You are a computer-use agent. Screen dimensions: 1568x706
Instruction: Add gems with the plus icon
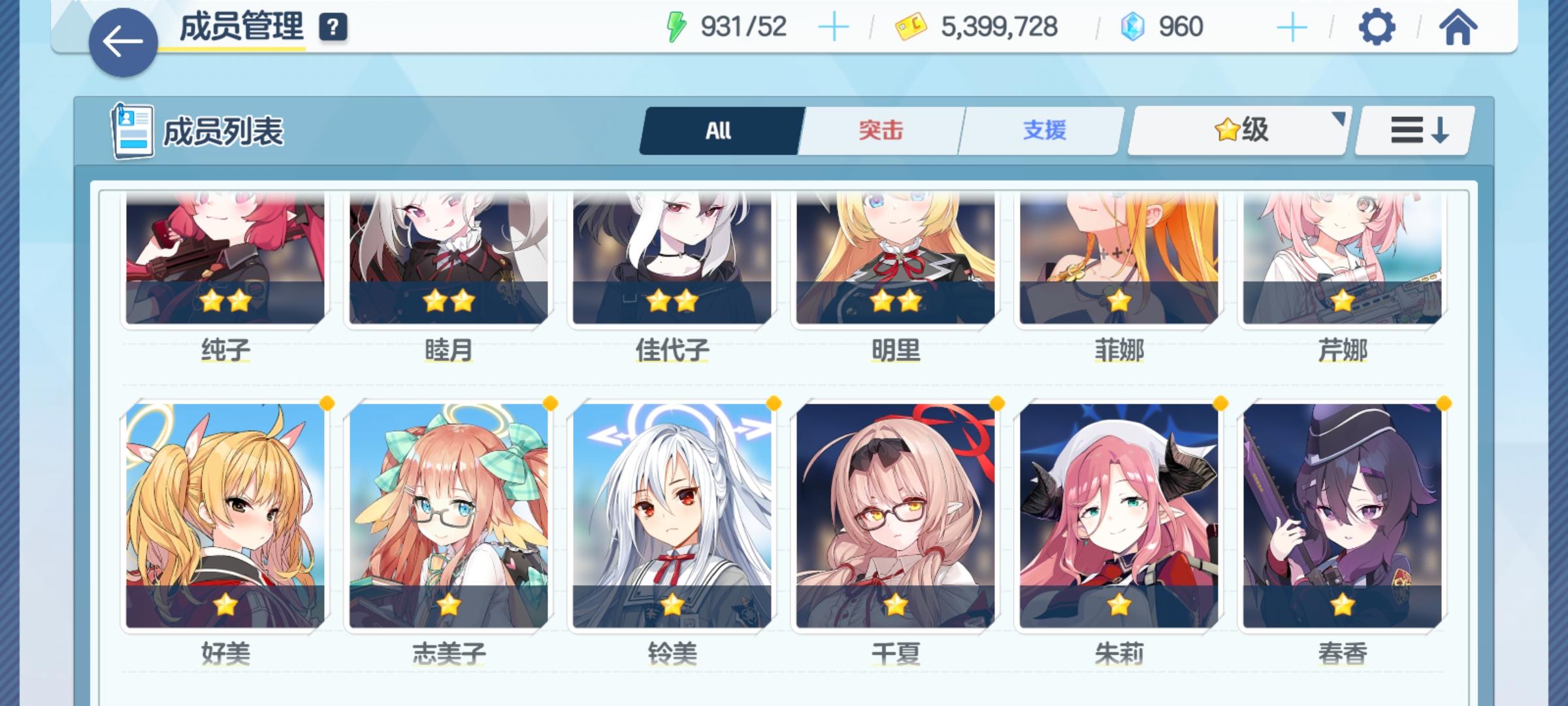pos(1292,27)
